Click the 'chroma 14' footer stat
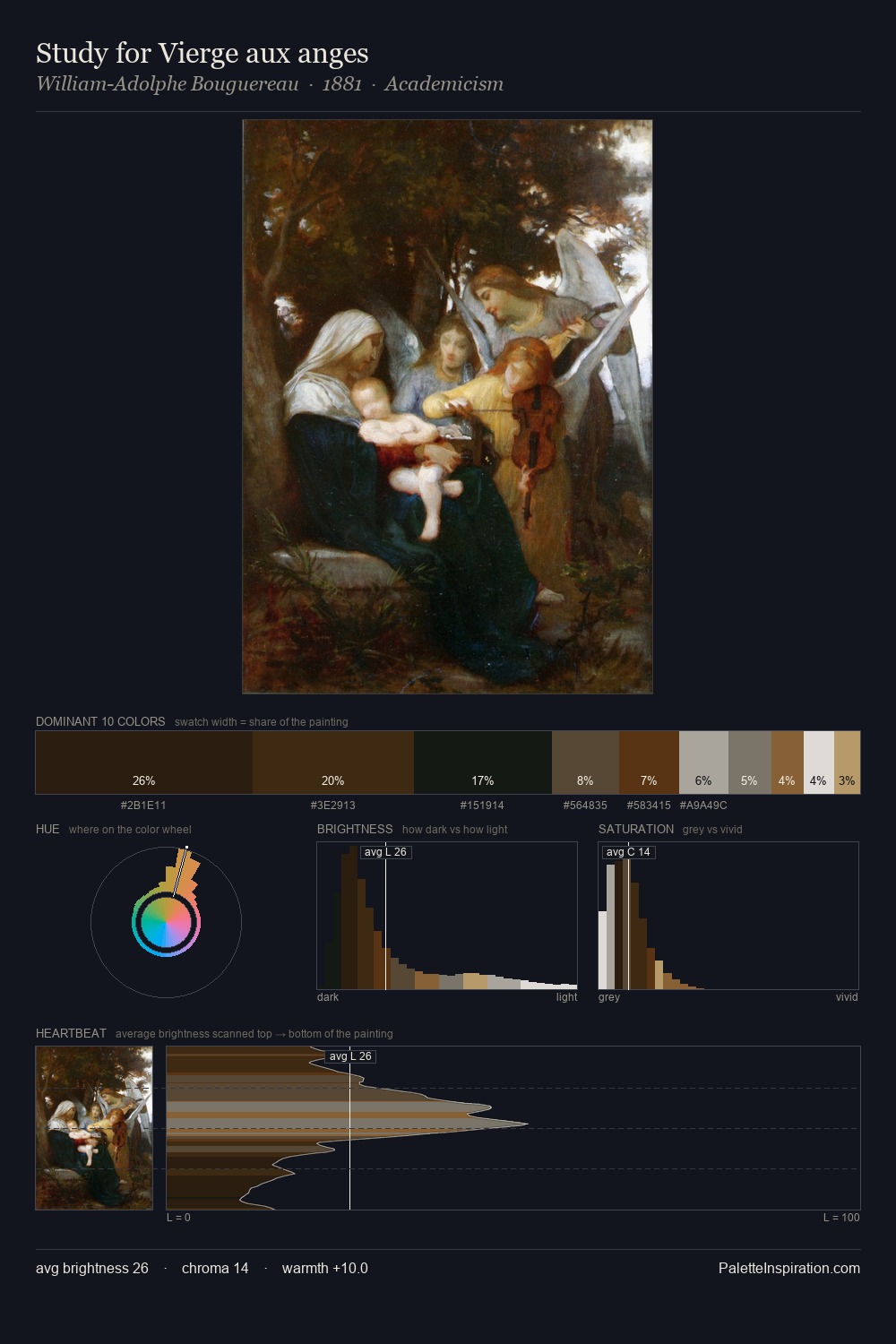This screenshot has width=896, height=1344. 215,1269
